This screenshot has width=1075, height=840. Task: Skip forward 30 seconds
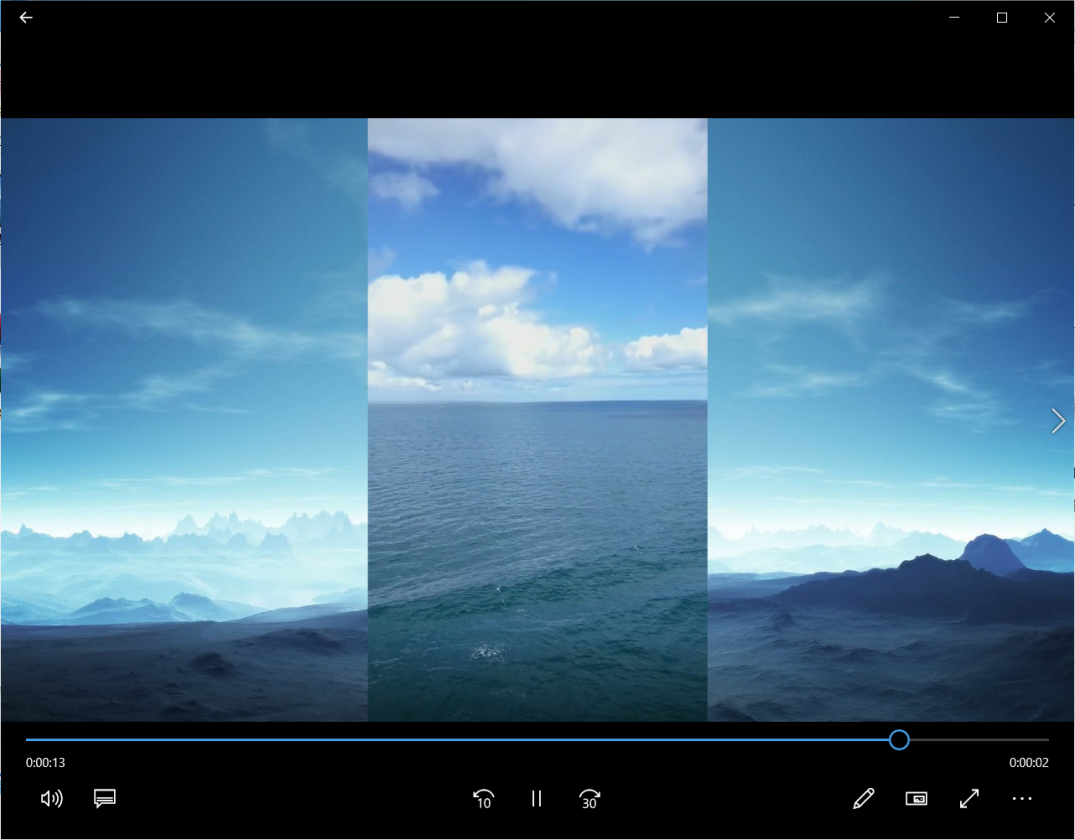(589, 798)
